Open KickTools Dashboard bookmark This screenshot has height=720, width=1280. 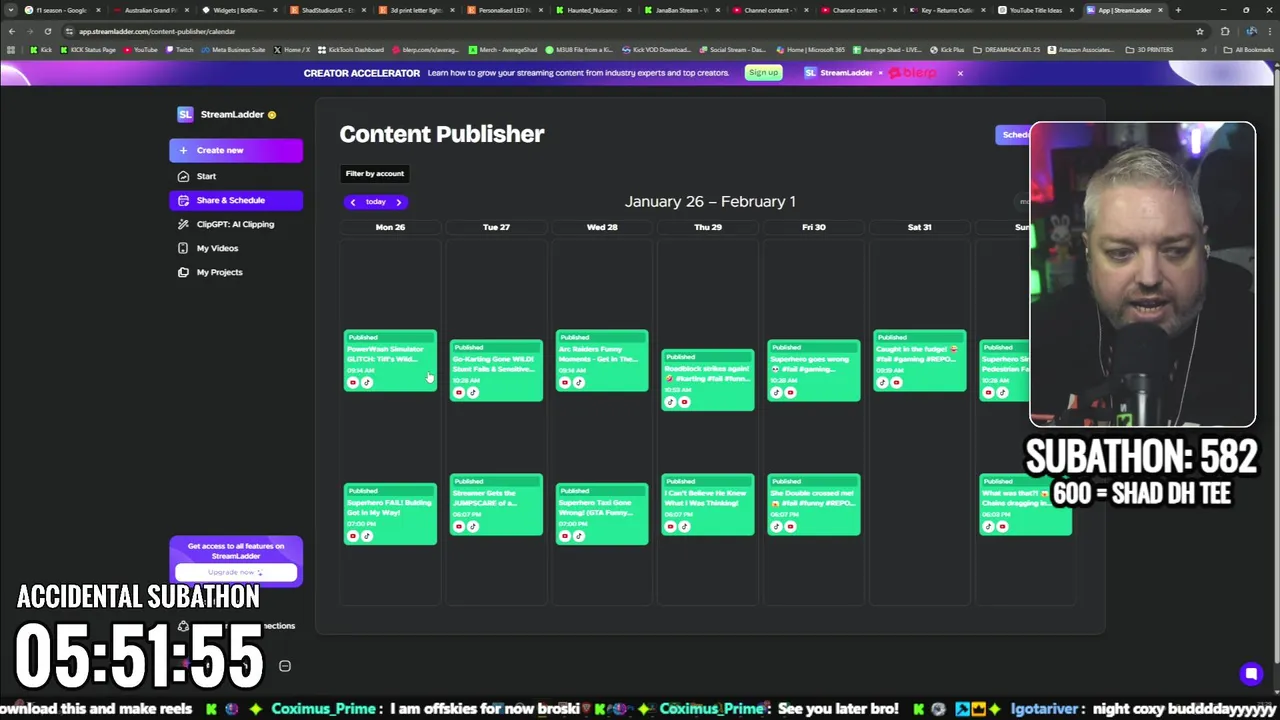(350, 50)
